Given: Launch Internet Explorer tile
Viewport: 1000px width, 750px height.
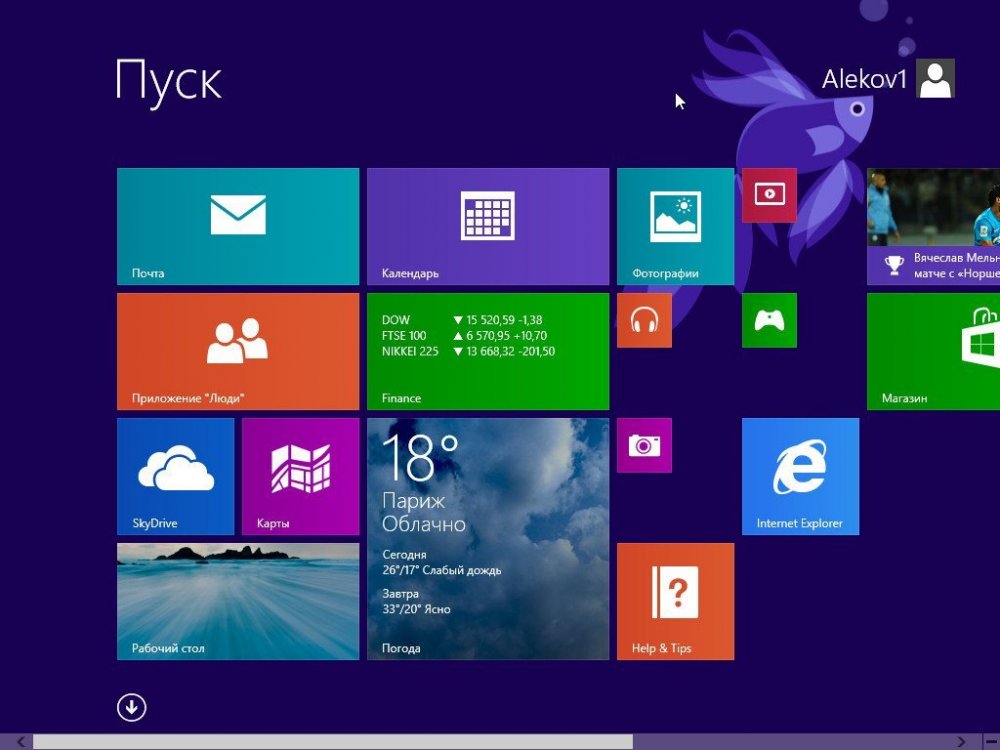Looking at the screenshot, I should point(800,476).
